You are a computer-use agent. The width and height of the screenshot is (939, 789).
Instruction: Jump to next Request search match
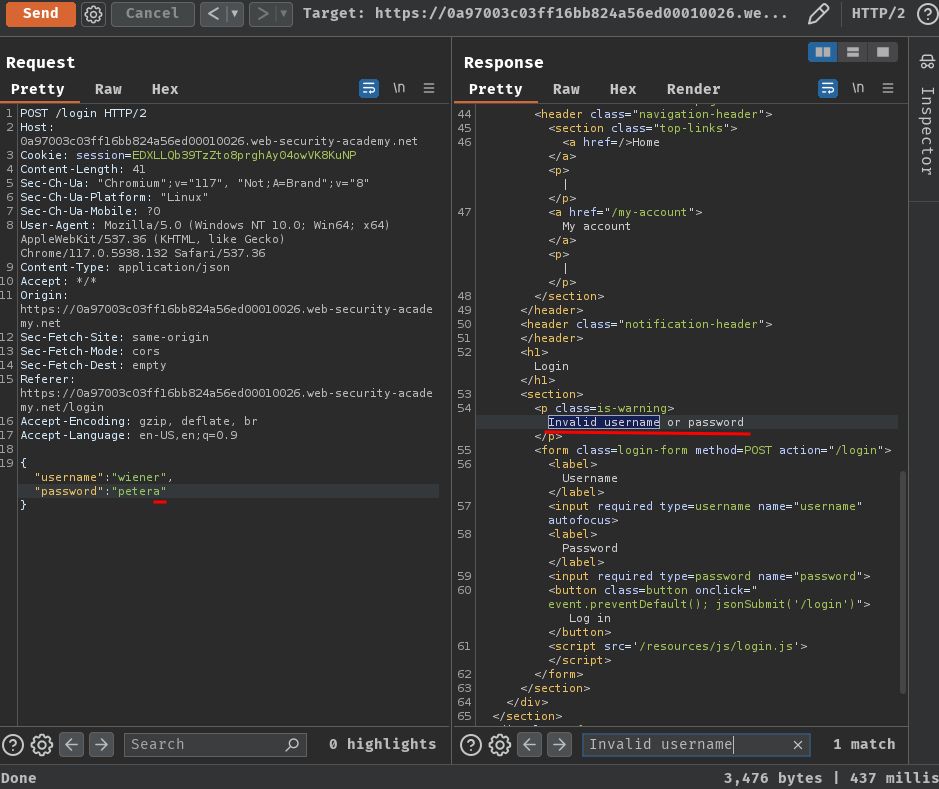(102, 745)
